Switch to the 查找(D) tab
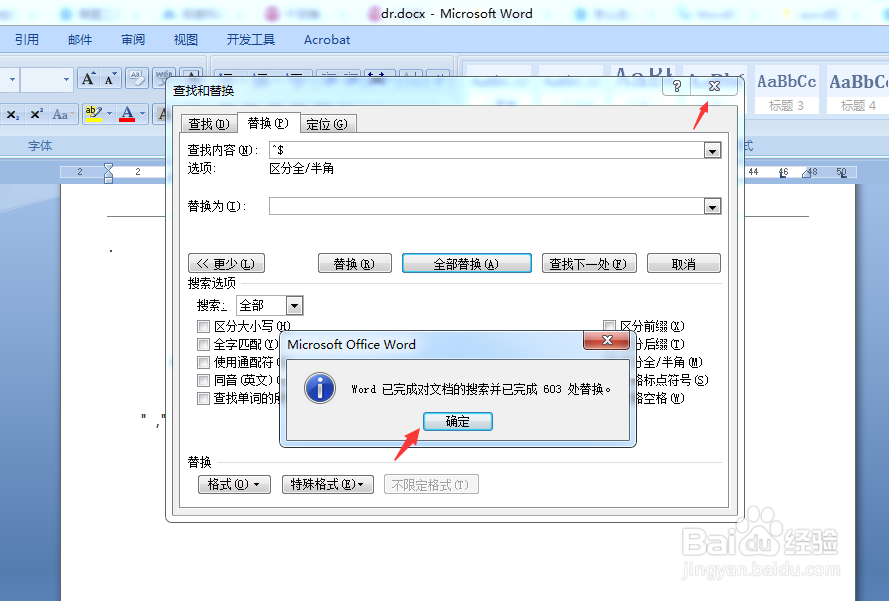Screen dimensions: 889x601 click(209, 124)
